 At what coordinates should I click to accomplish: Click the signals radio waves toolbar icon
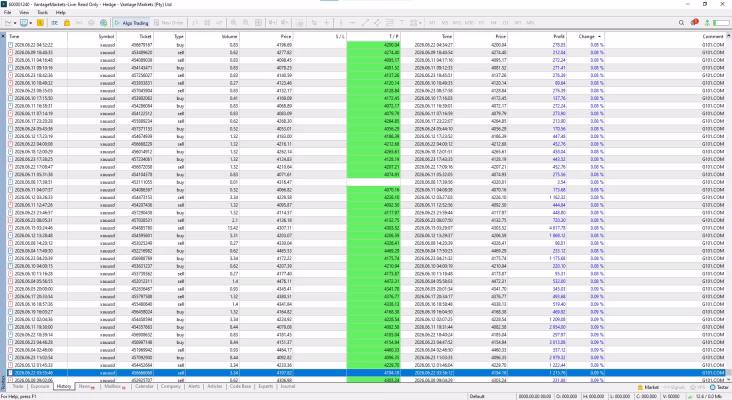coord(79,22)
